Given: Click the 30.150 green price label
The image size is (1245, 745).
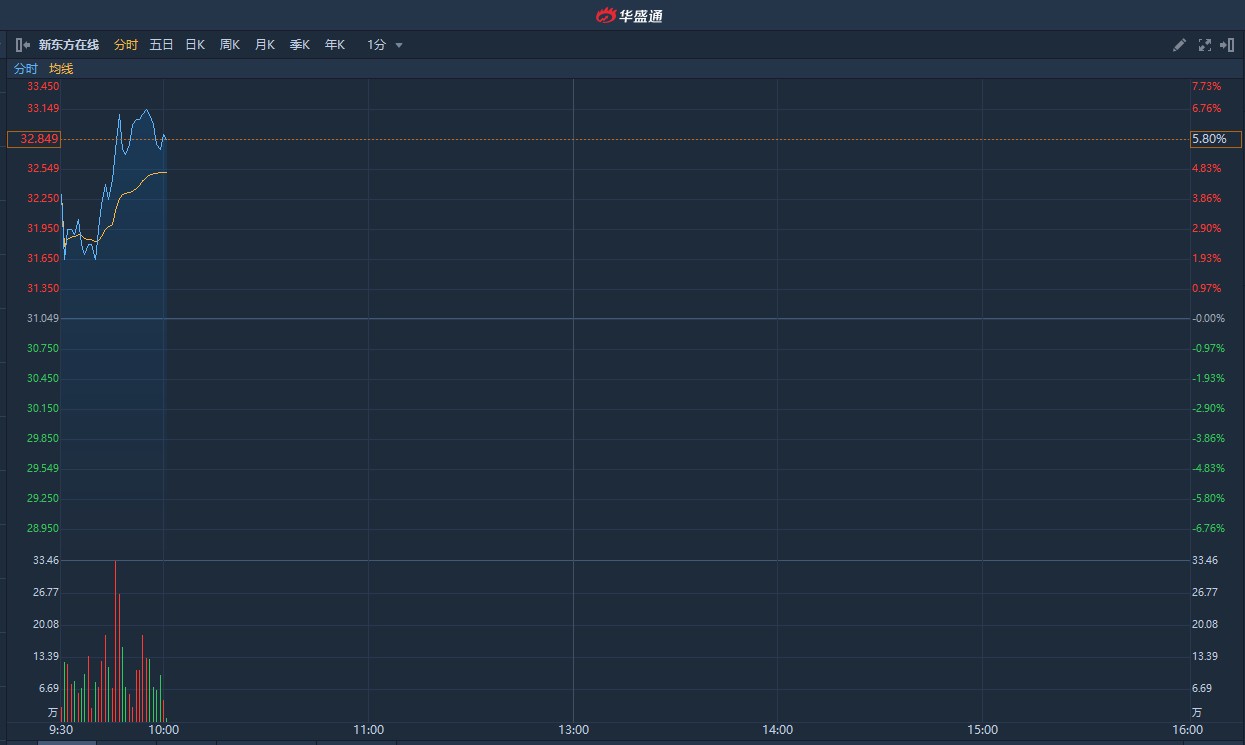Looking at the screenshot, I should pos(43,408).
